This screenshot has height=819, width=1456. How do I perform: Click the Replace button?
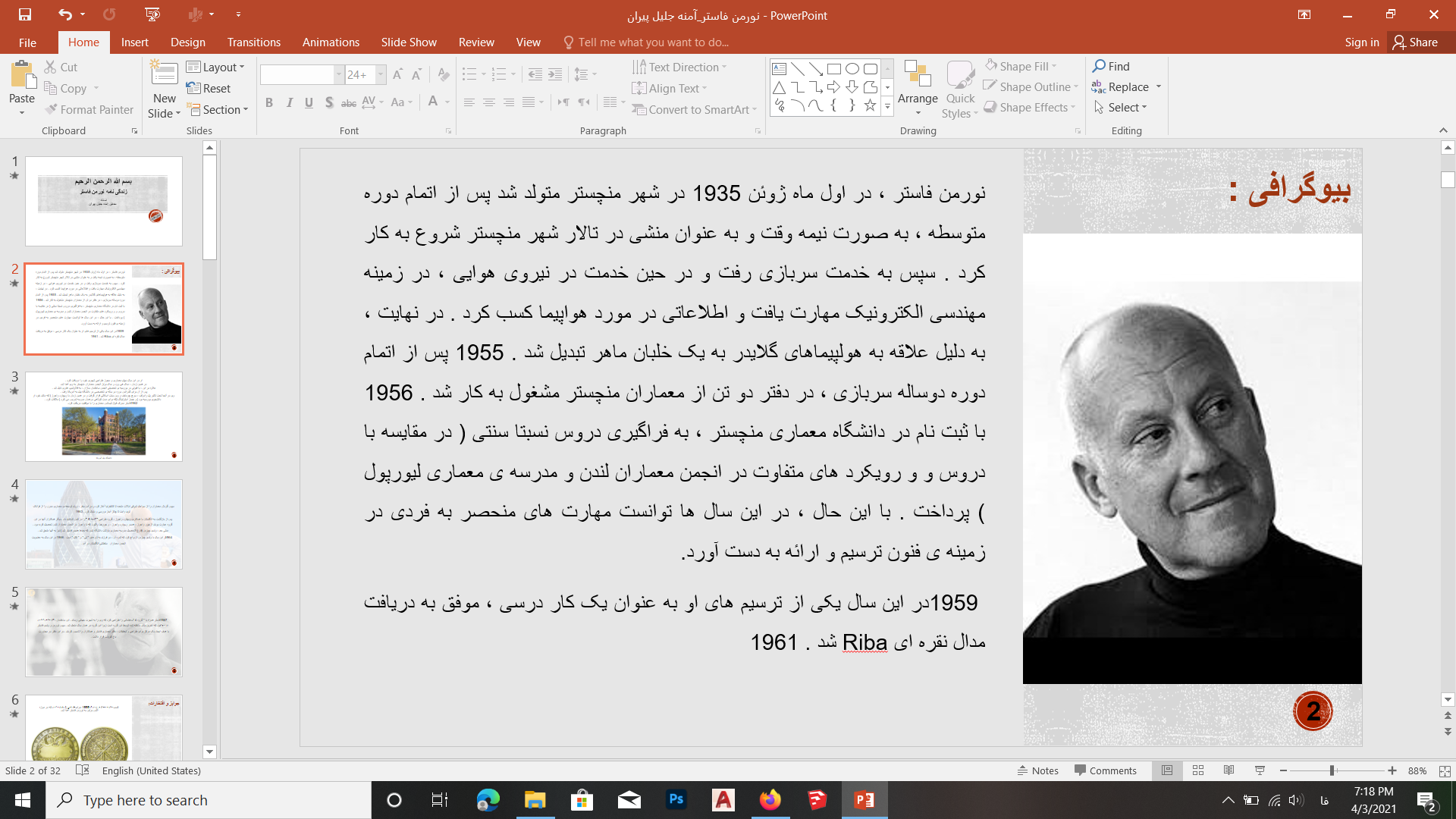point(1128,87)
